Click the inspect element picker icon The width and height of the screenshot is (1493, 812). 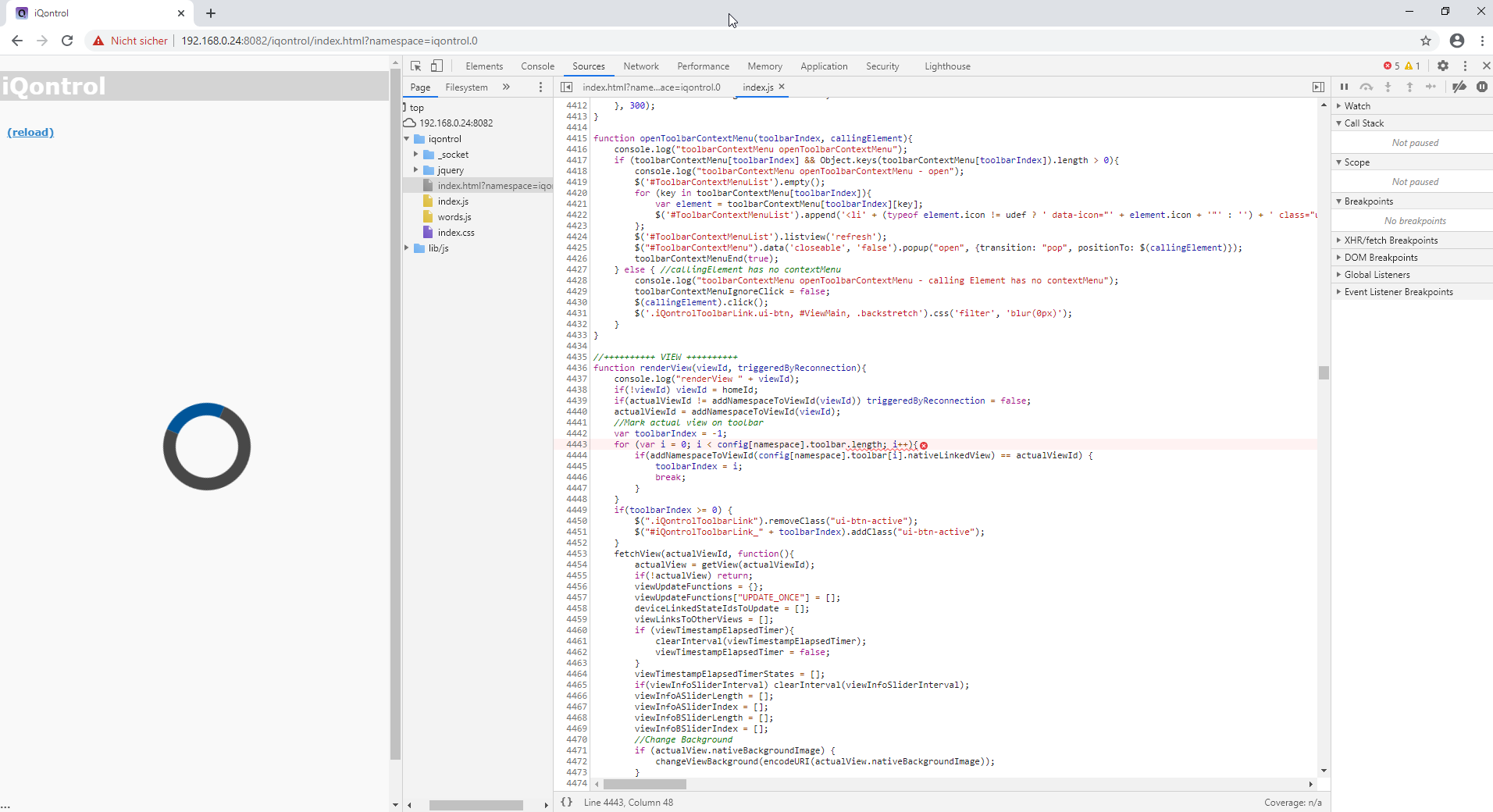(415, 66)
